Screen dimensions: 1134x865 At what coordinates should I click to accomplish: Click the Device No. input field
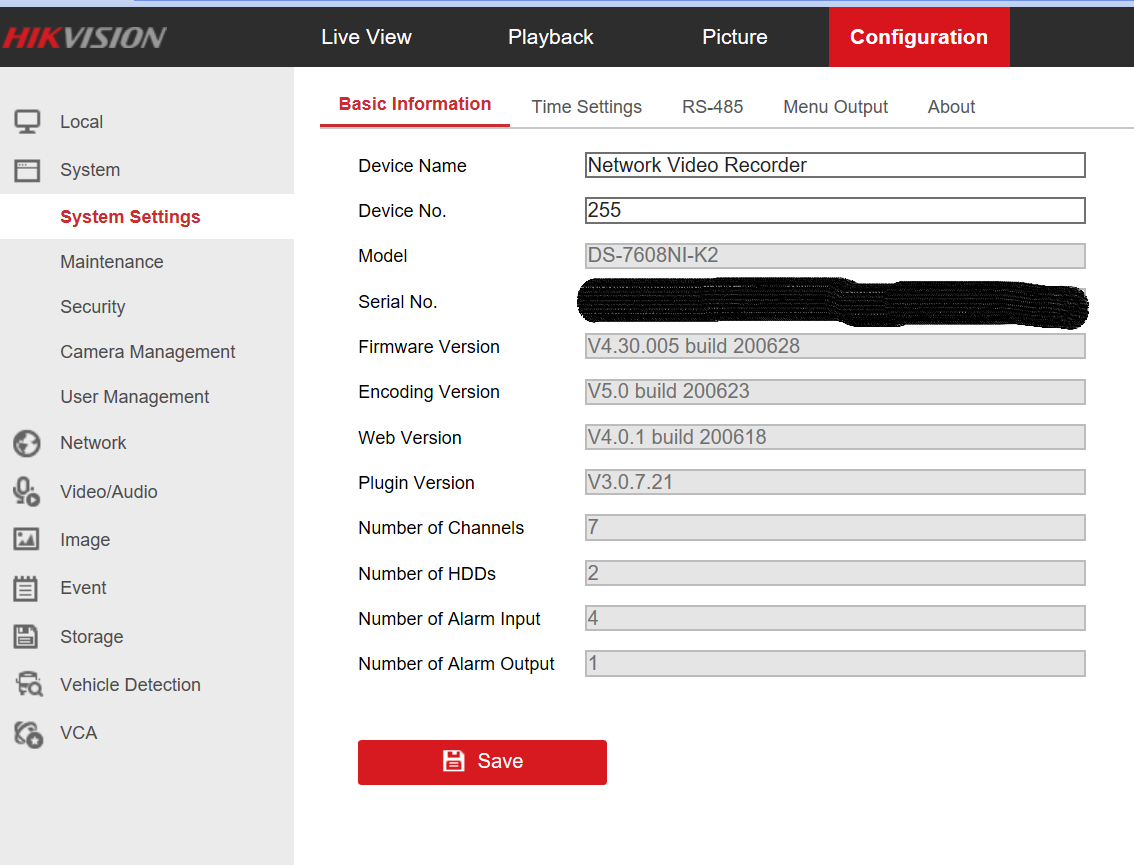[834, 211]
